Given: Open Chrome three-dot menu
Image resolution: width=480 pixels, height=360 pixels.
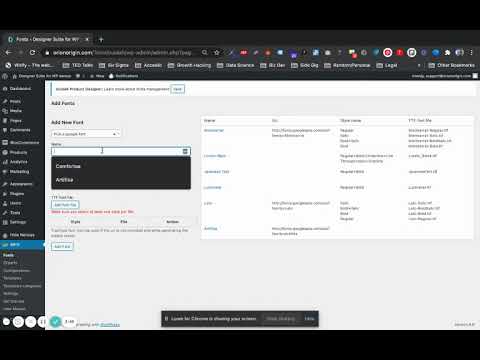Looking at the screenshot, I should click(x=471, y=52).
